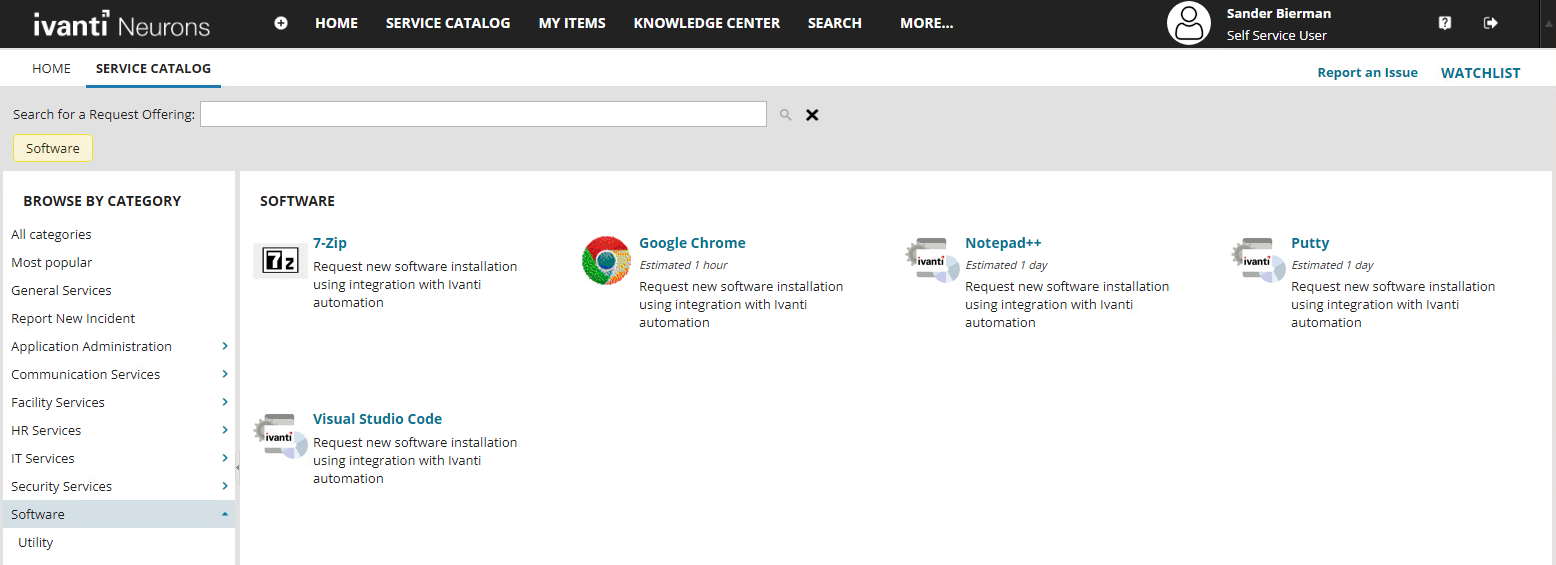
Task: Focus the Search for a Request Offering field
Action: (483, 114)
